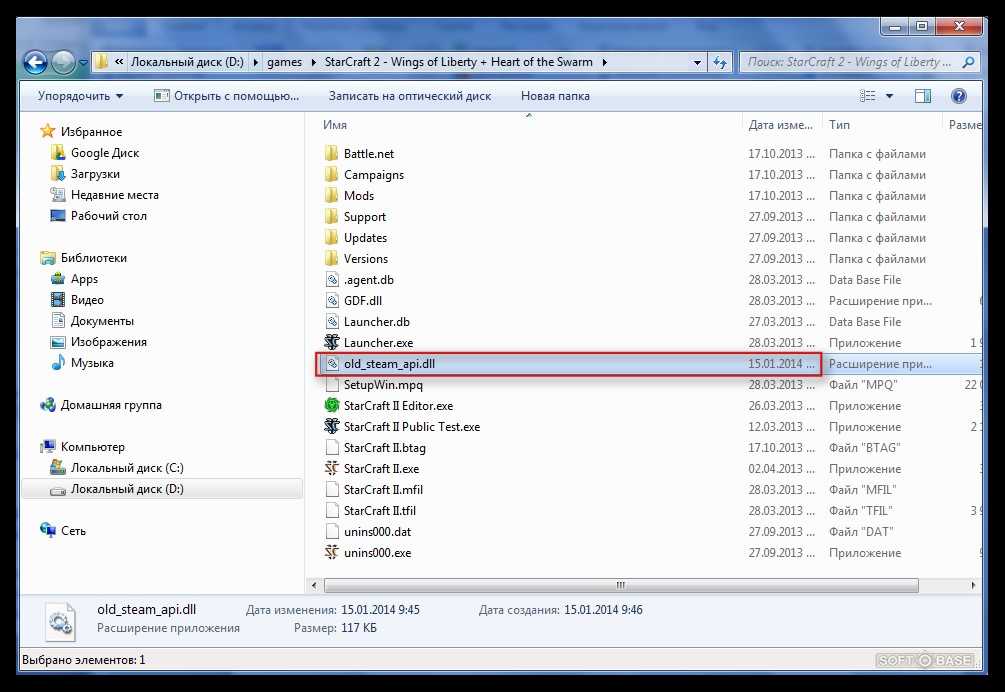Expand arrow after games breadcrumb
This screenshot has height=692, width=1005.
(x=313, y=62)
